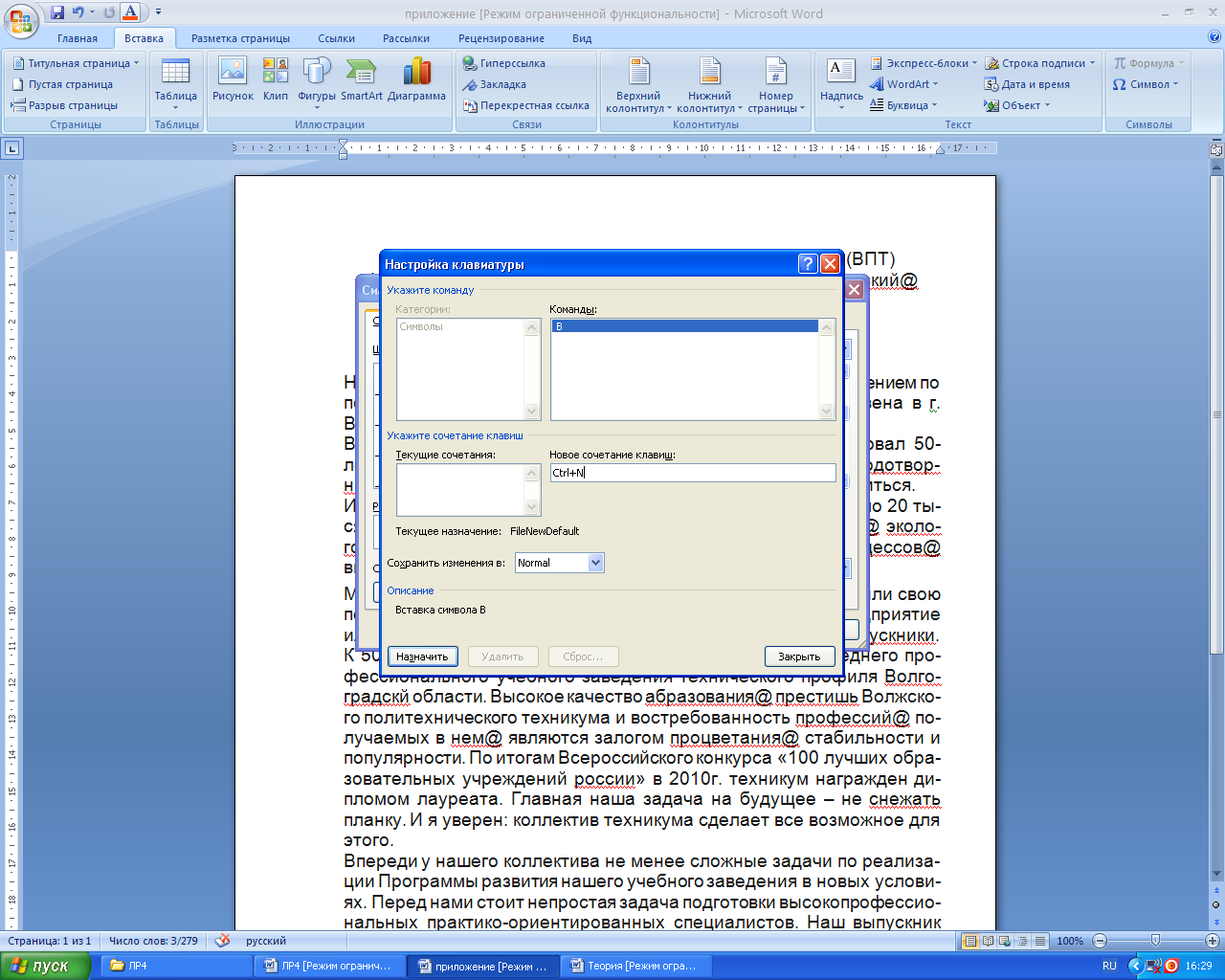Add a Закладка bookmark
Screen dimensions: 1225x980
495,84
